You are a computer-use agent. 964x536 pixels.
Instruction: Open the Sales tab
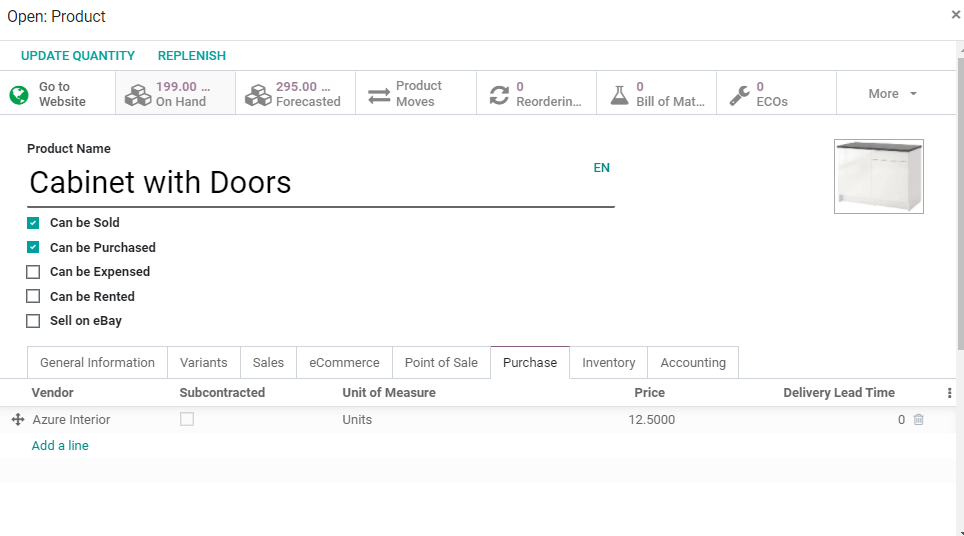point(268,363)
